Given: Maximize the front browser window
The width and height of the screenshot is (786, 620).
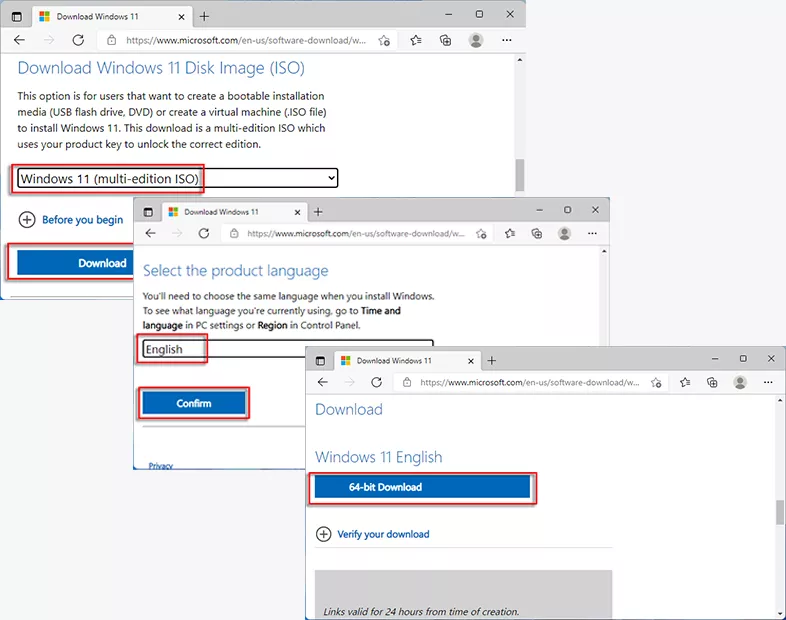Looking at the screenshot, I should point(743,358).
